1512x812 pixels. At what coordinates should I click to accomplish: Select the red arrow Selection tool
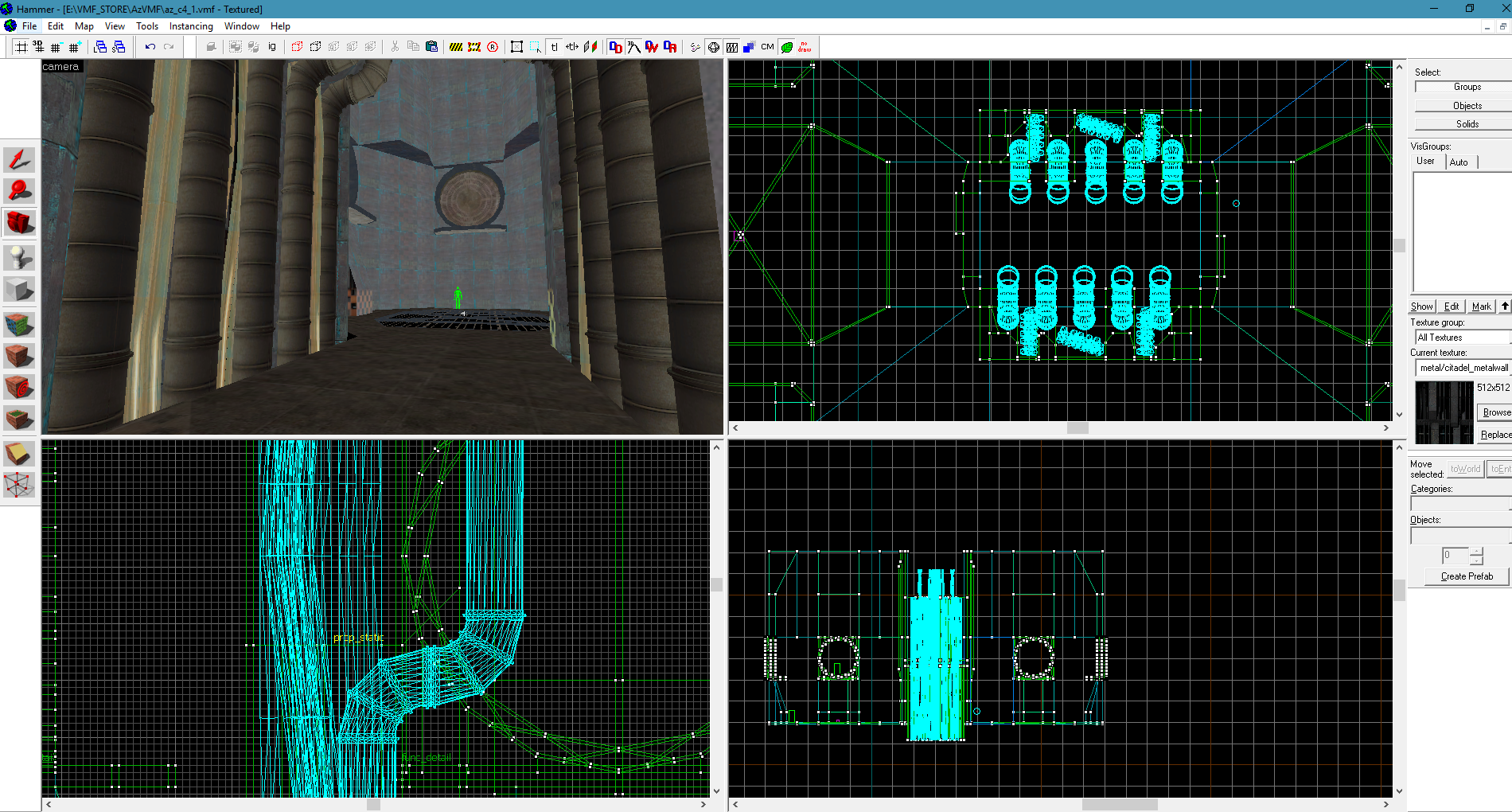(19, 160)
